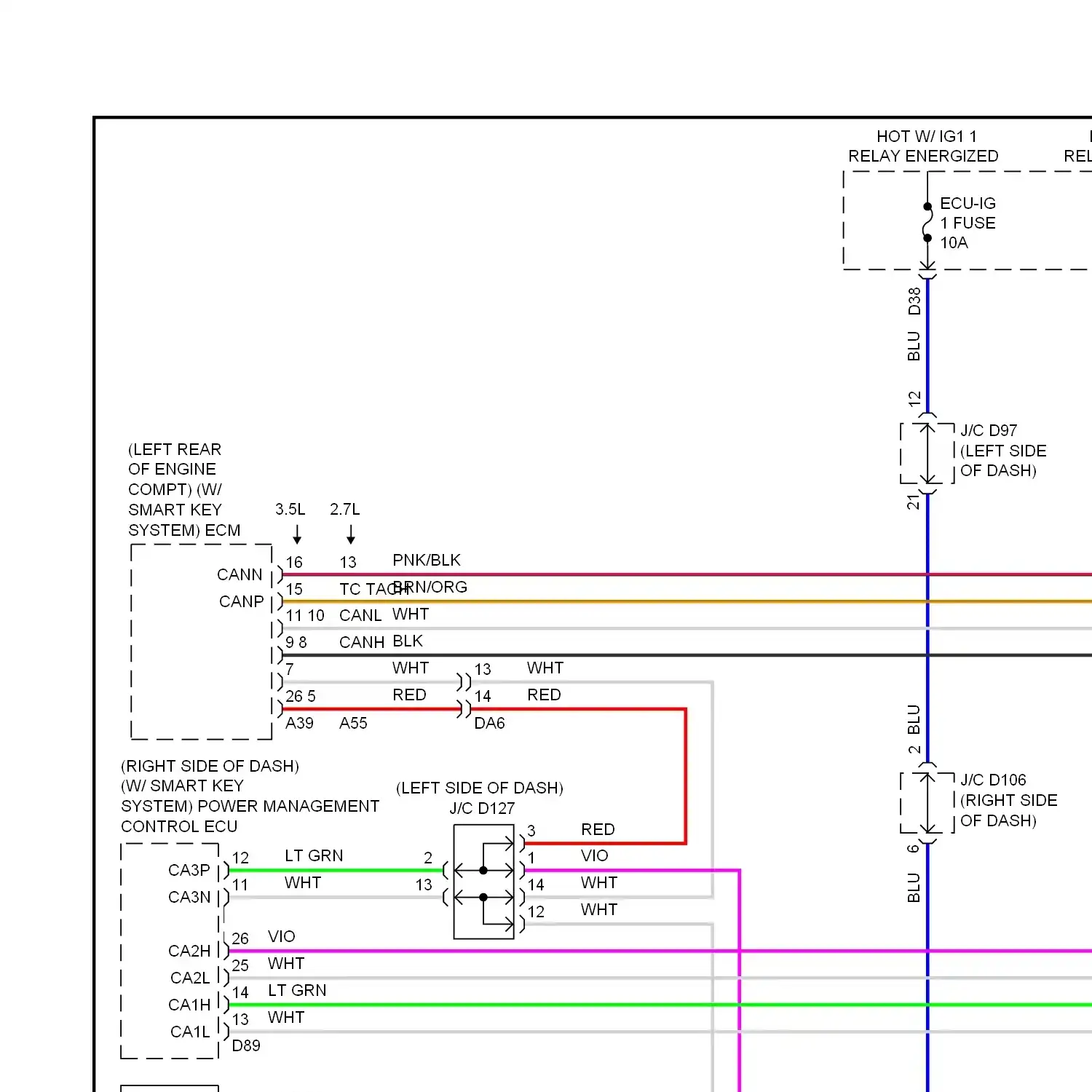Click the "CA1L" terminal label

pyautogui.click(x=190, y=1032)
